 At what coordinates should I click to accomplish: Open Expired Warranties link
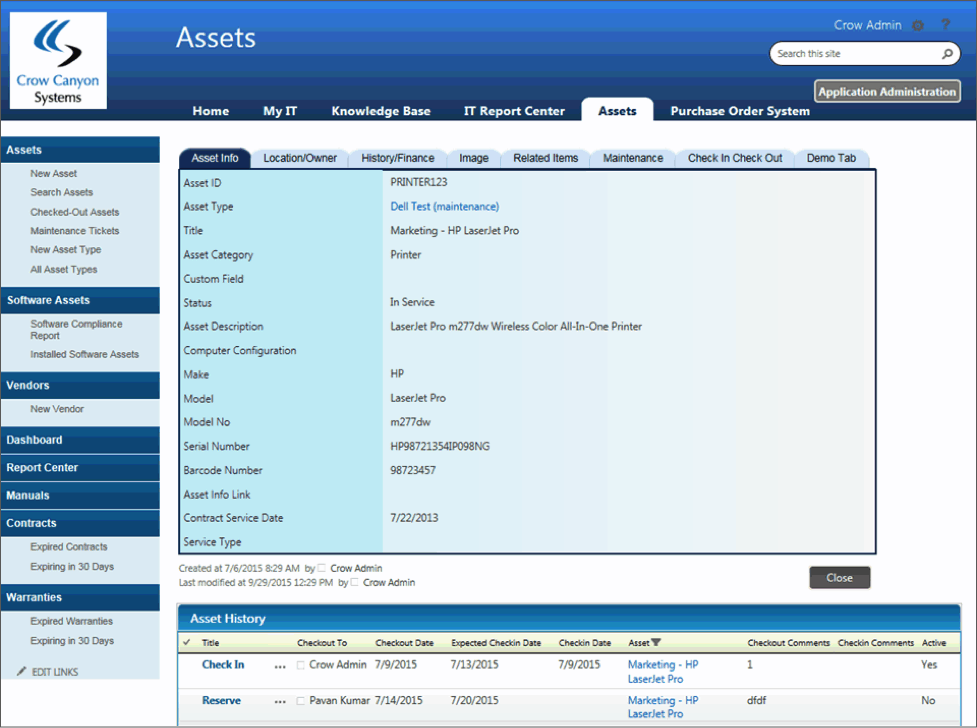[x=72, y=621]
